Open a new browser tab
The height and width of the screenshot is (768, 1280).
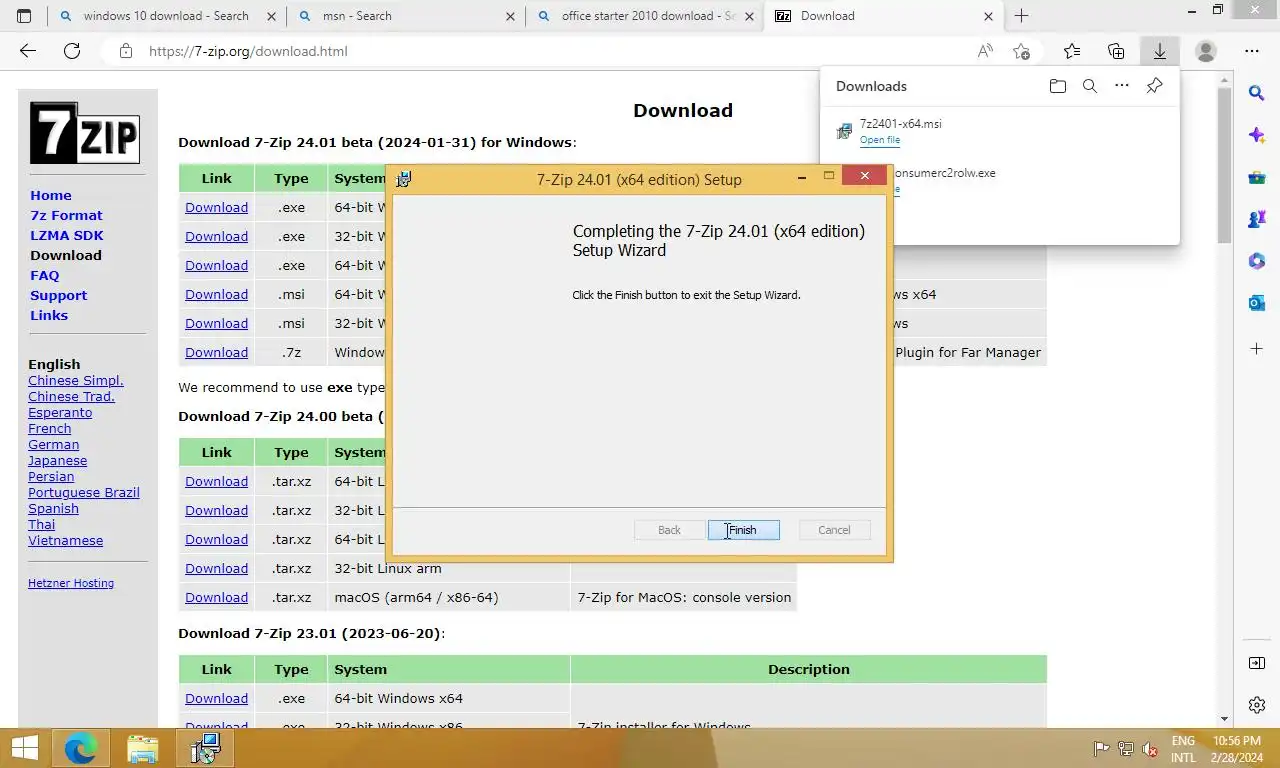tap(1021, 16)
